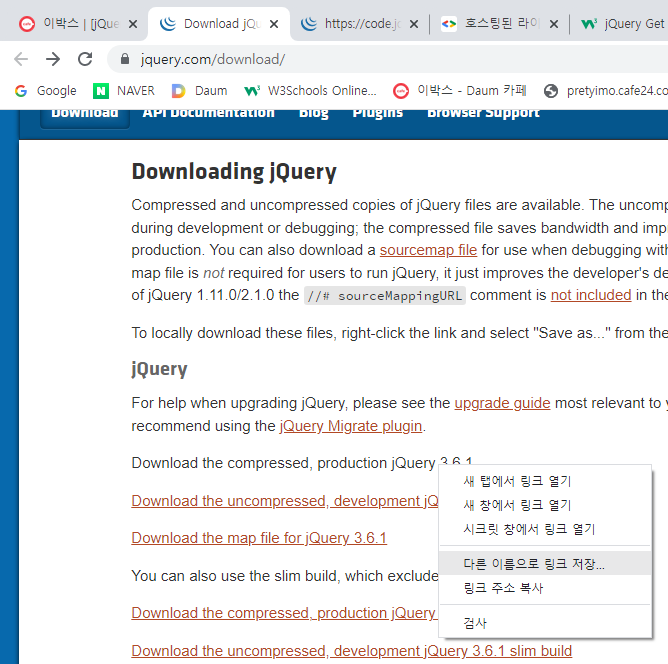Screen dimensions: 668x664
Task: Switch to the jQuery Get tab
Action: pos(622,24)
